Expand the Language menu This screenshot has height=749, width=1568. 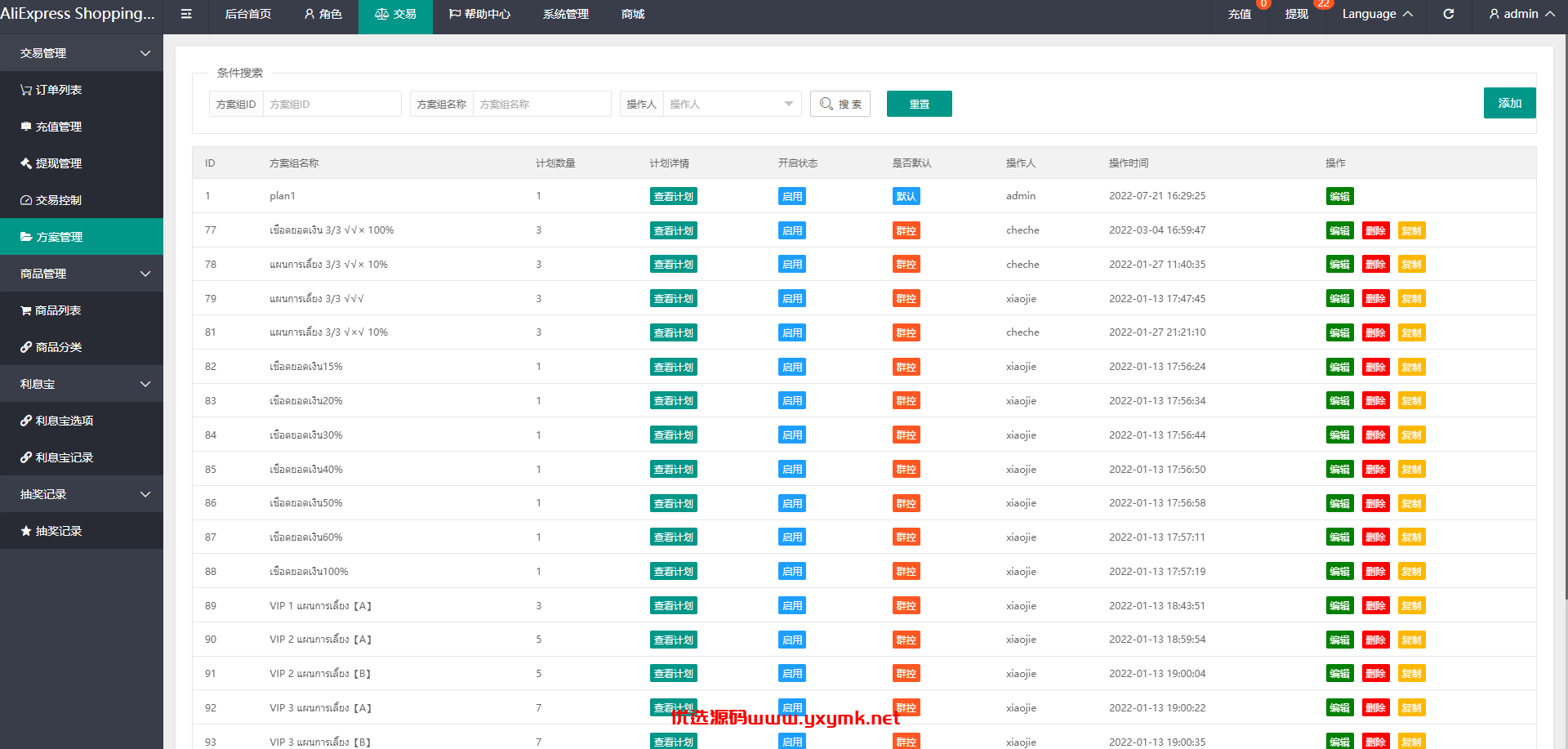[1377, 14]
